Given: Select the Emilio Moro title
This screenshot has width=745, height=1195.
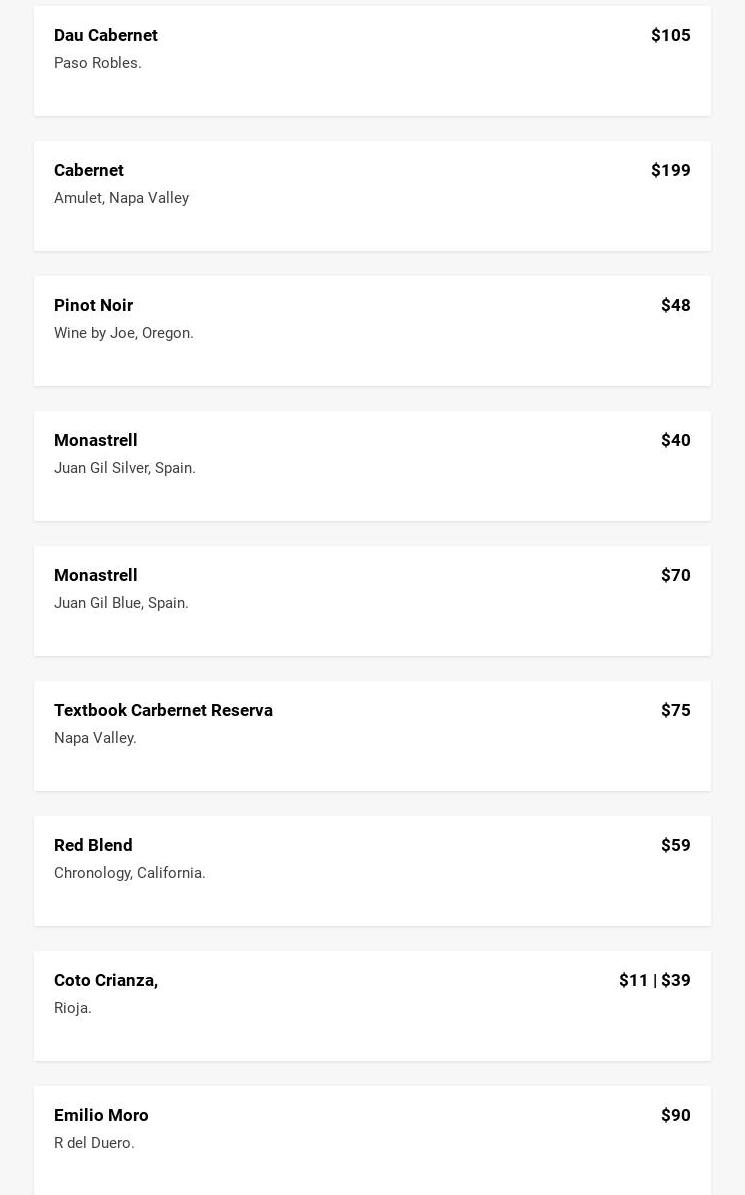Looking at the screenshot, I should (x=101, y=1115).
